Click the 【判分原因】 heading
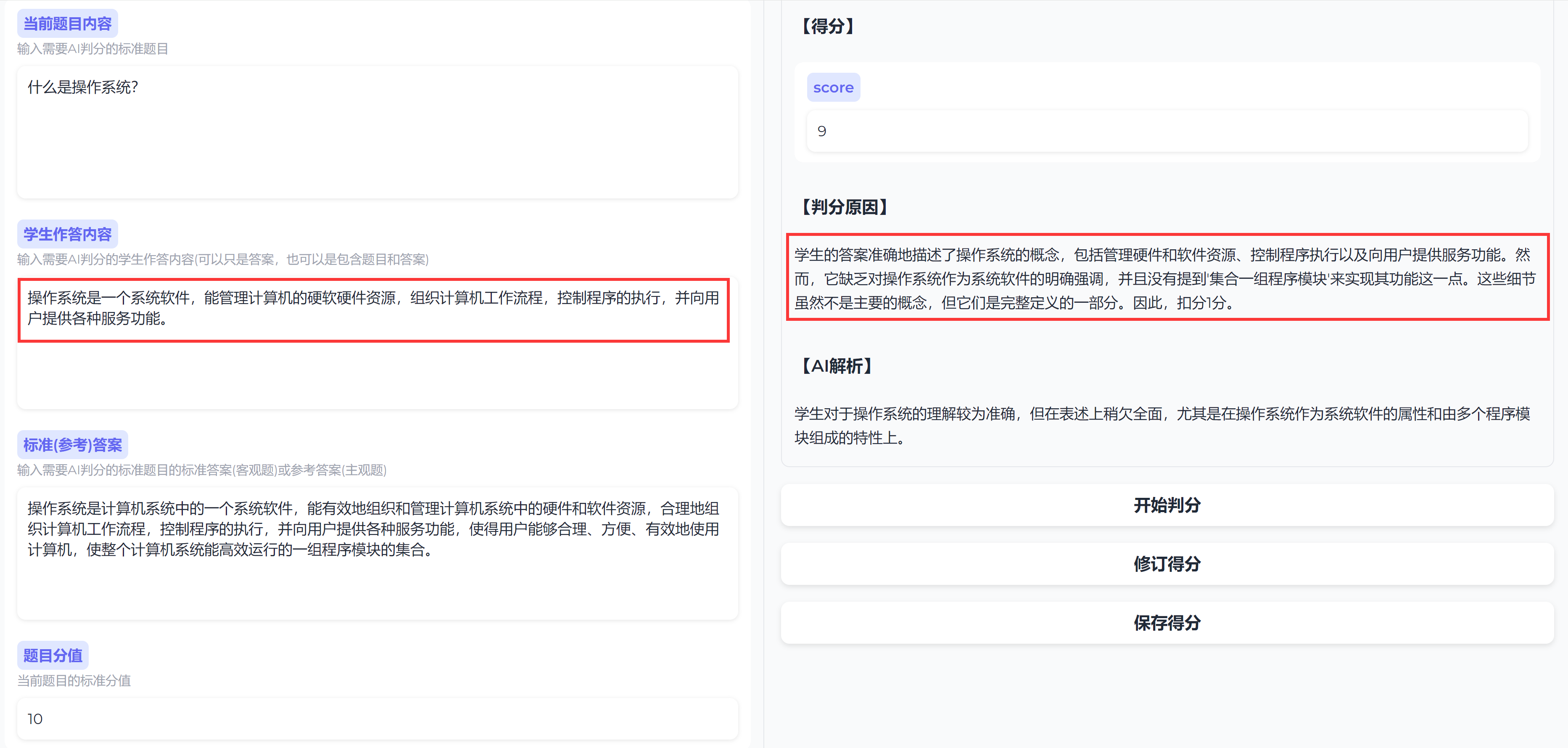1568x748 pixels. pos(844,207)
